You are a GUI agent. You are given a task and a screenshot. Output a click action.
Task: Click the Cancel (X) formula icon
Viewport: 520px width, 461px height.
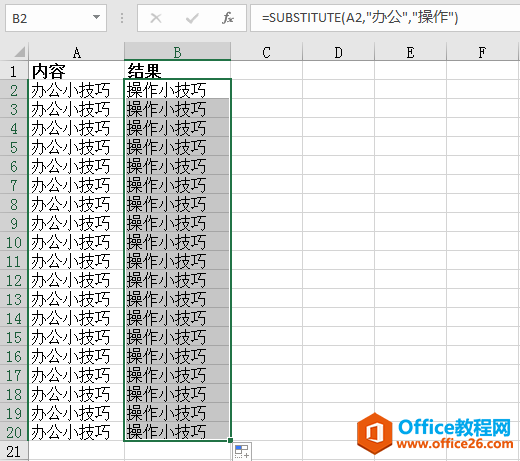[156, 18]
